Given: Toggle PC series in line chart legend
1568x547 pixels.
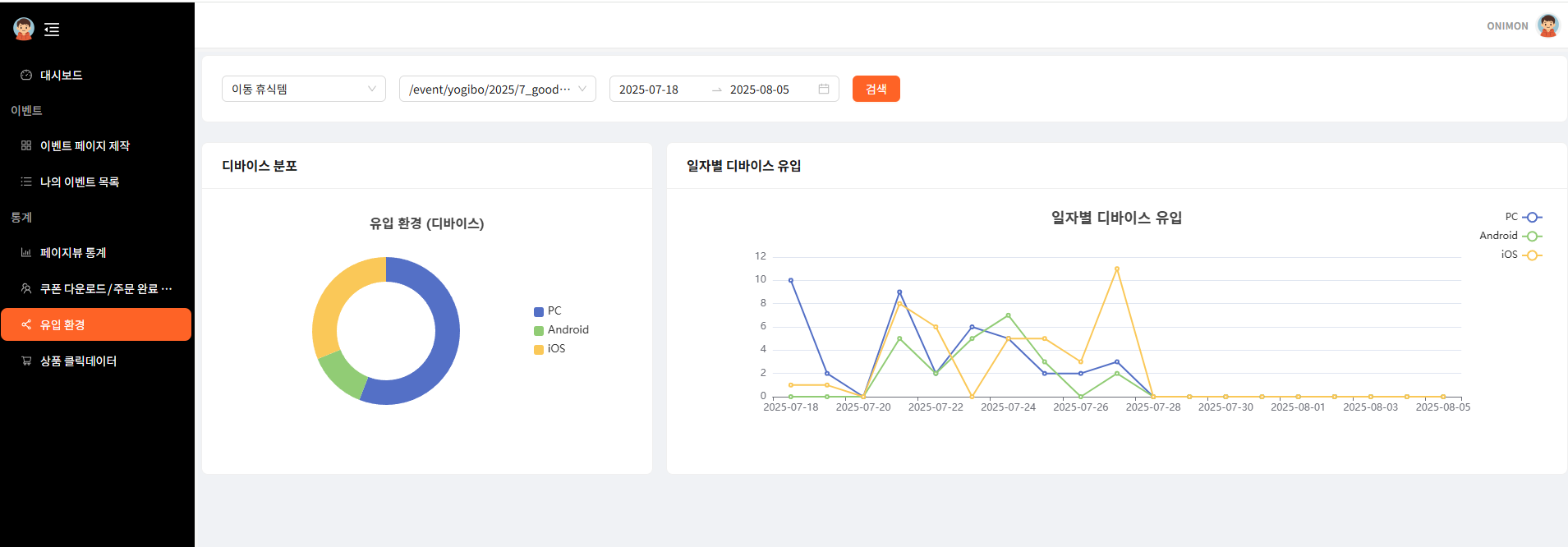Looking at the screenshot, I should [1523, 217].
